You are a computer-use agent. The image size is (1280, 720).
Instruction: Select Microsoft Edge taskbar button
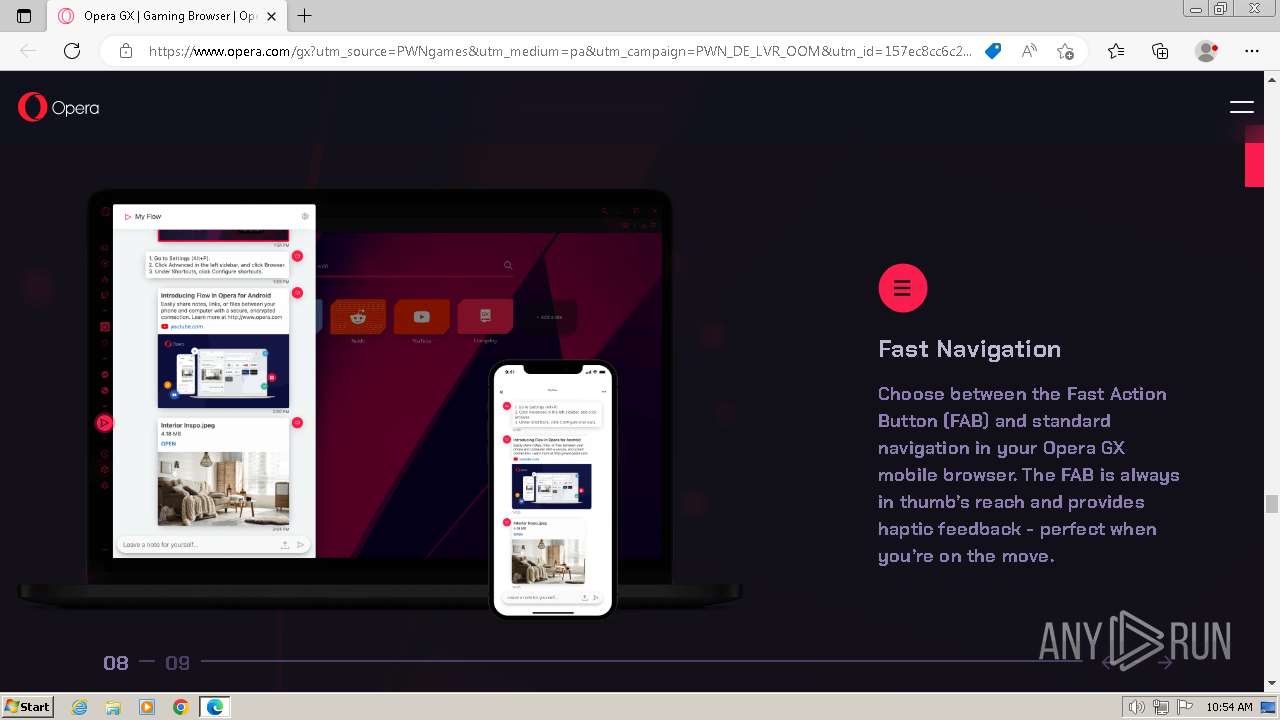click(x=215, y=707)
